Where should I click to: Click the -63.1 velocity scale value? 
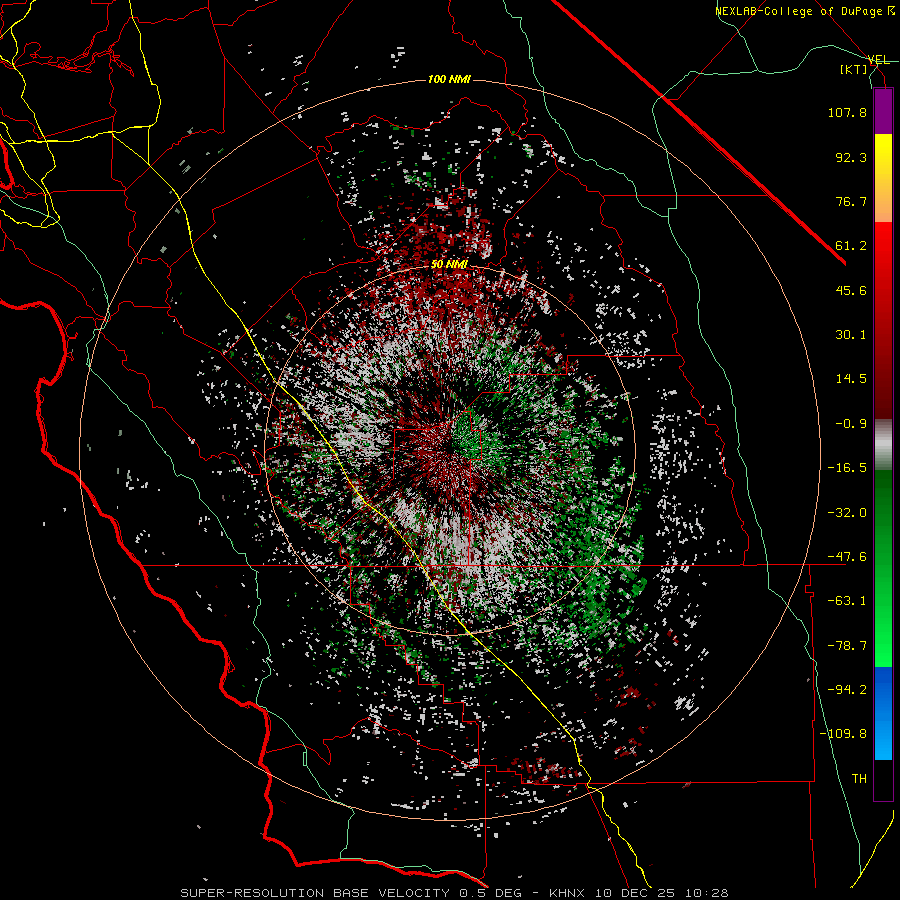coord(847,601)
